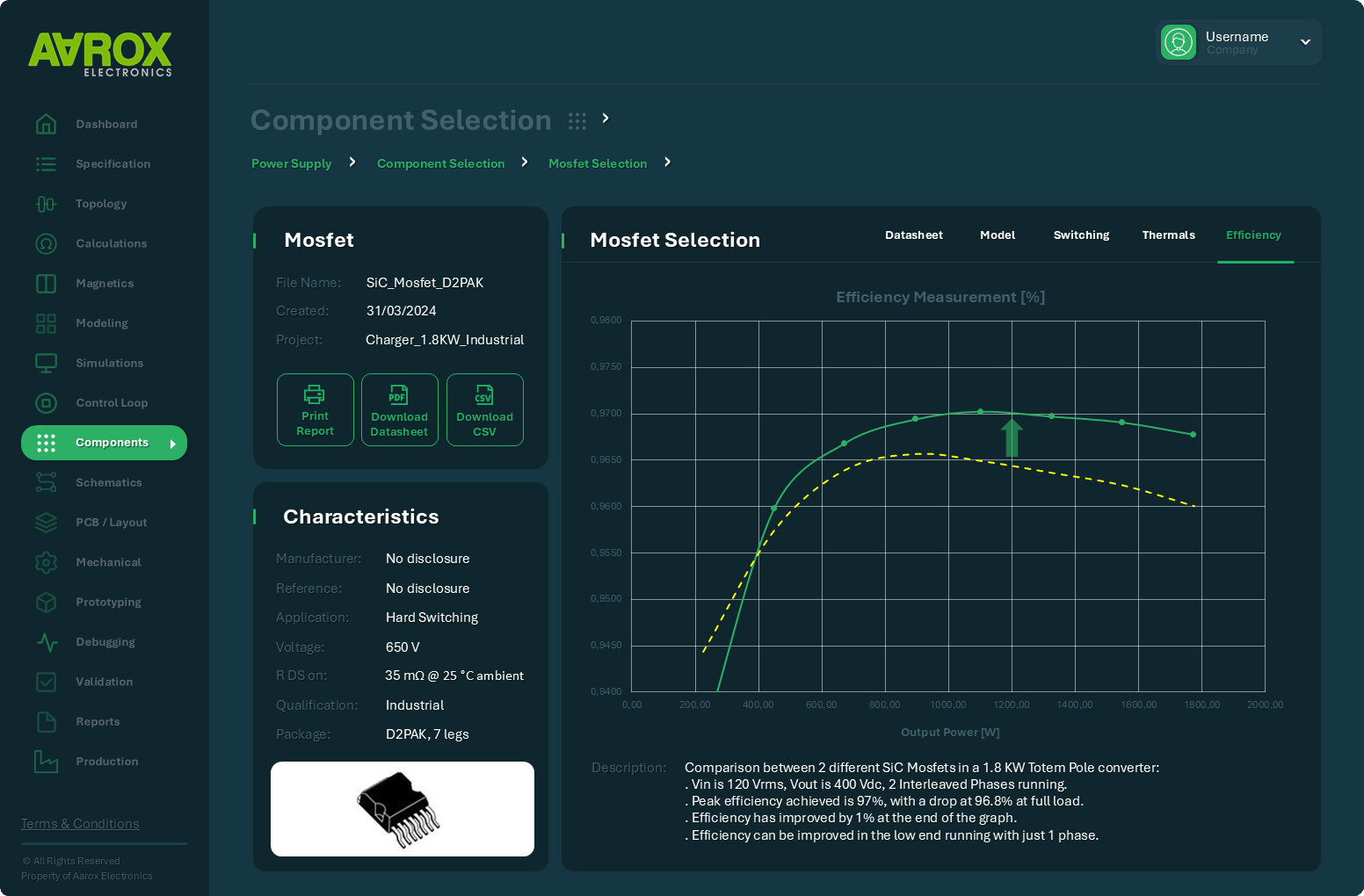Screen dimensions: 1364x896
Task: Select the Debugging waveform icon
Action: click(x=46, y=642)
